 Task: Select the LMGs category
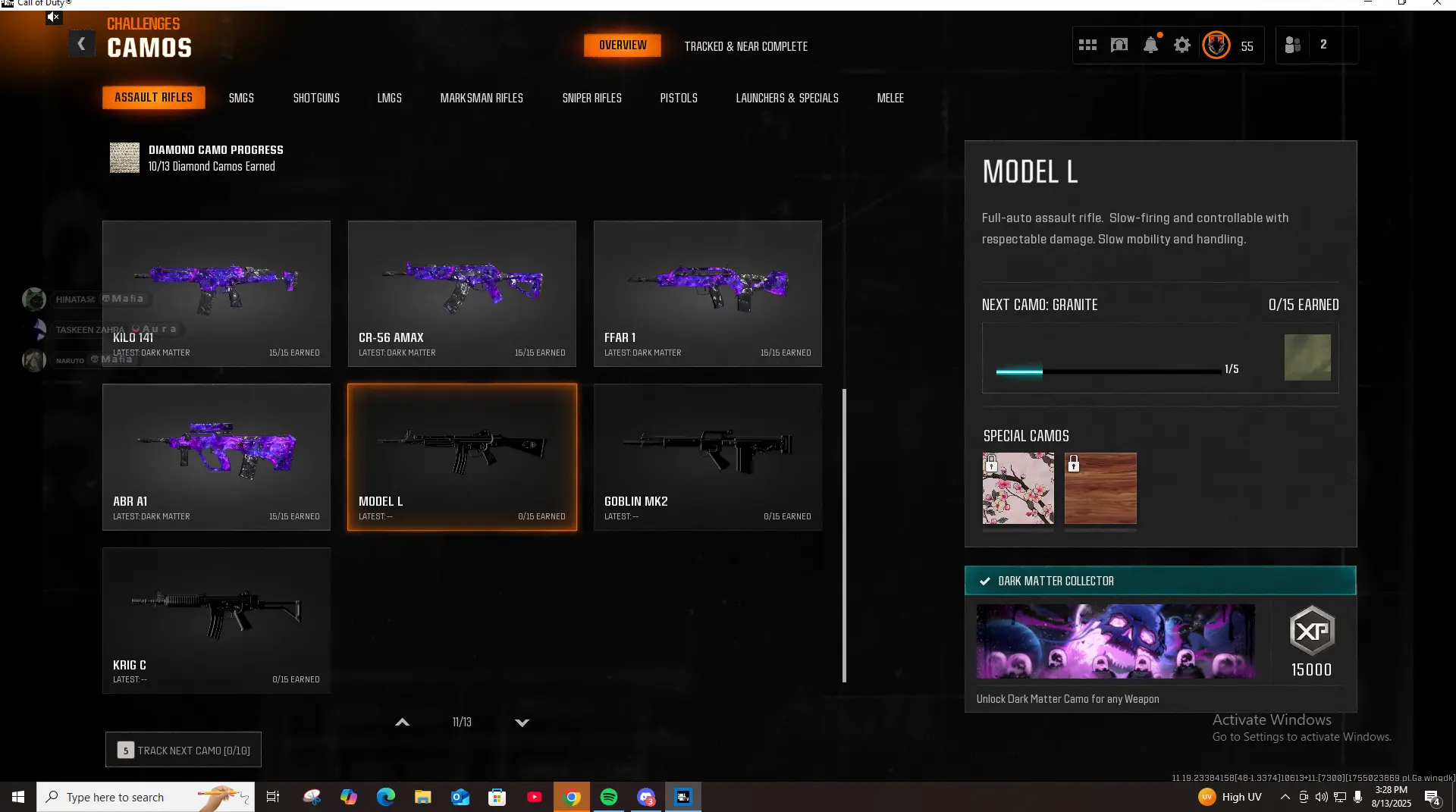tap(390, 98)
